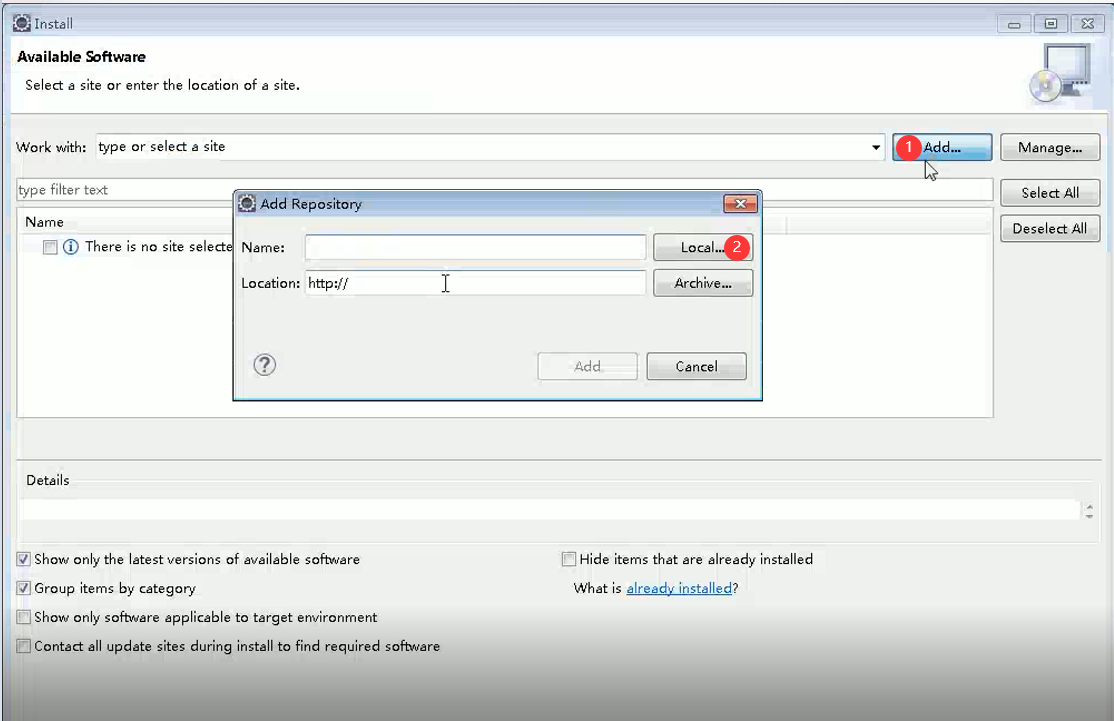Minimize the Install window
Screen dimensions: 1114x721
(x=1014, y=24)
